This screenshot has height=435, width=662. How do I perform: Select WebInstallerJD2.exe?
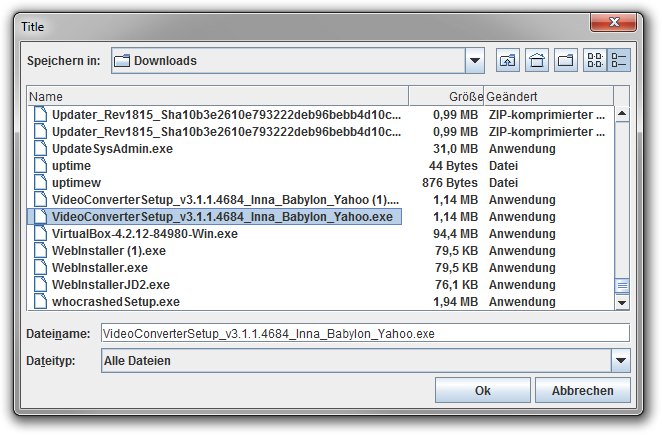tap(111, 285)
